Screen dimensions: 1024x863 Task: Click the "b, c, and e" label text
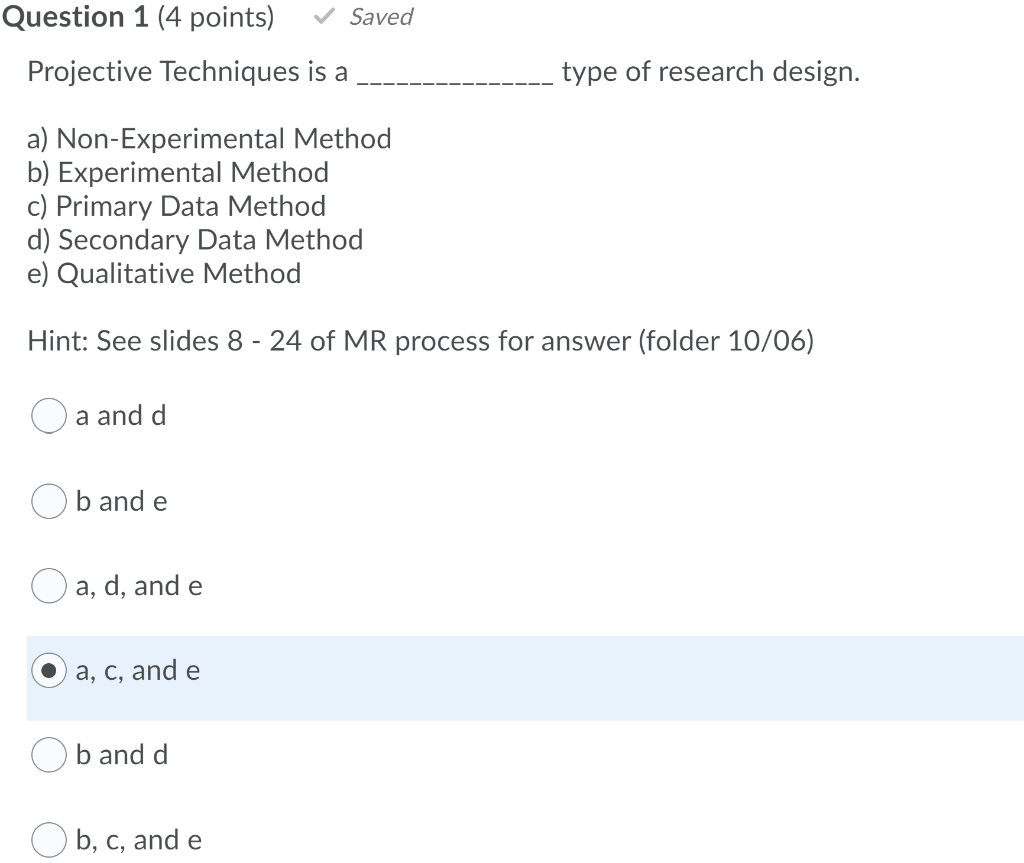pos(138,840)
